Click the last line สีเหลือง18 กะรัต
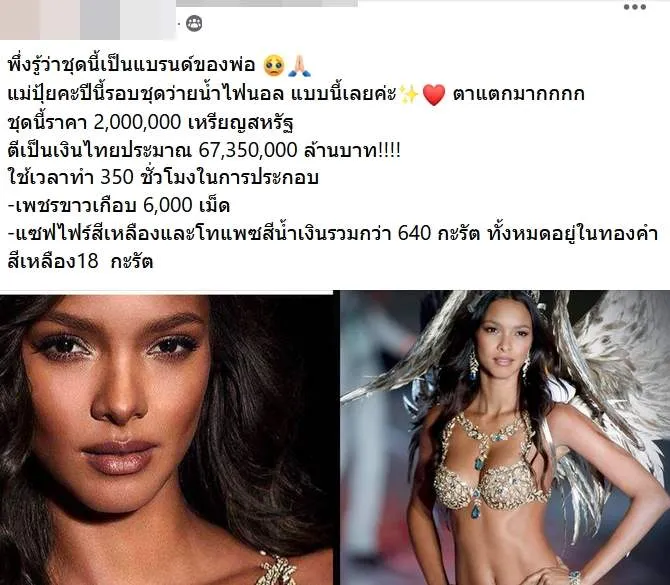 tap(80, 262)
